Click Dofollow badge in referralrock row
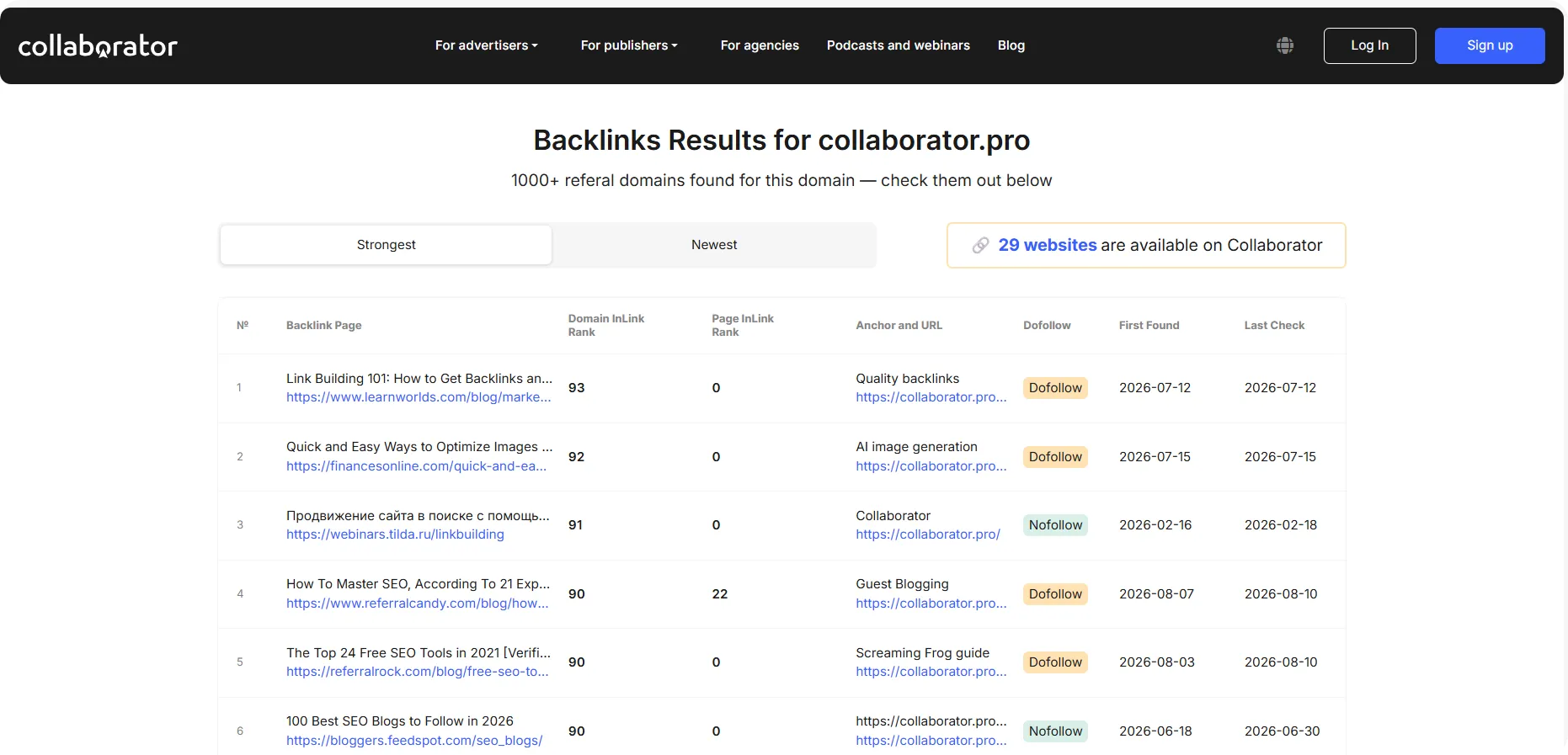The height and width of the screenshot is (755, 1568). pos(1055,662)
